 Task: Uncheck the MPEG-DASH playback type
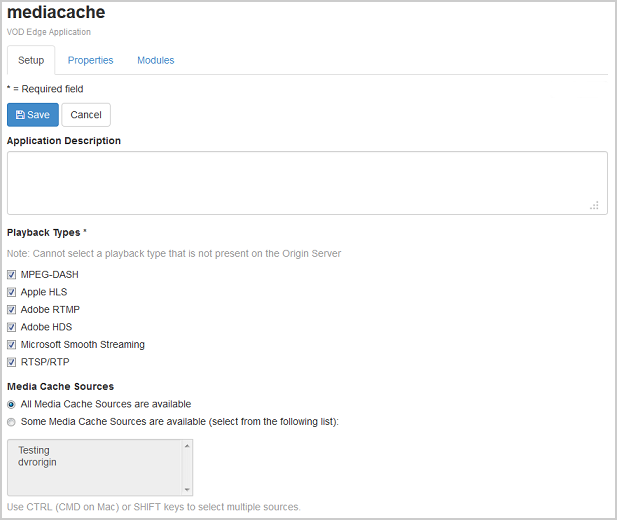12,275
